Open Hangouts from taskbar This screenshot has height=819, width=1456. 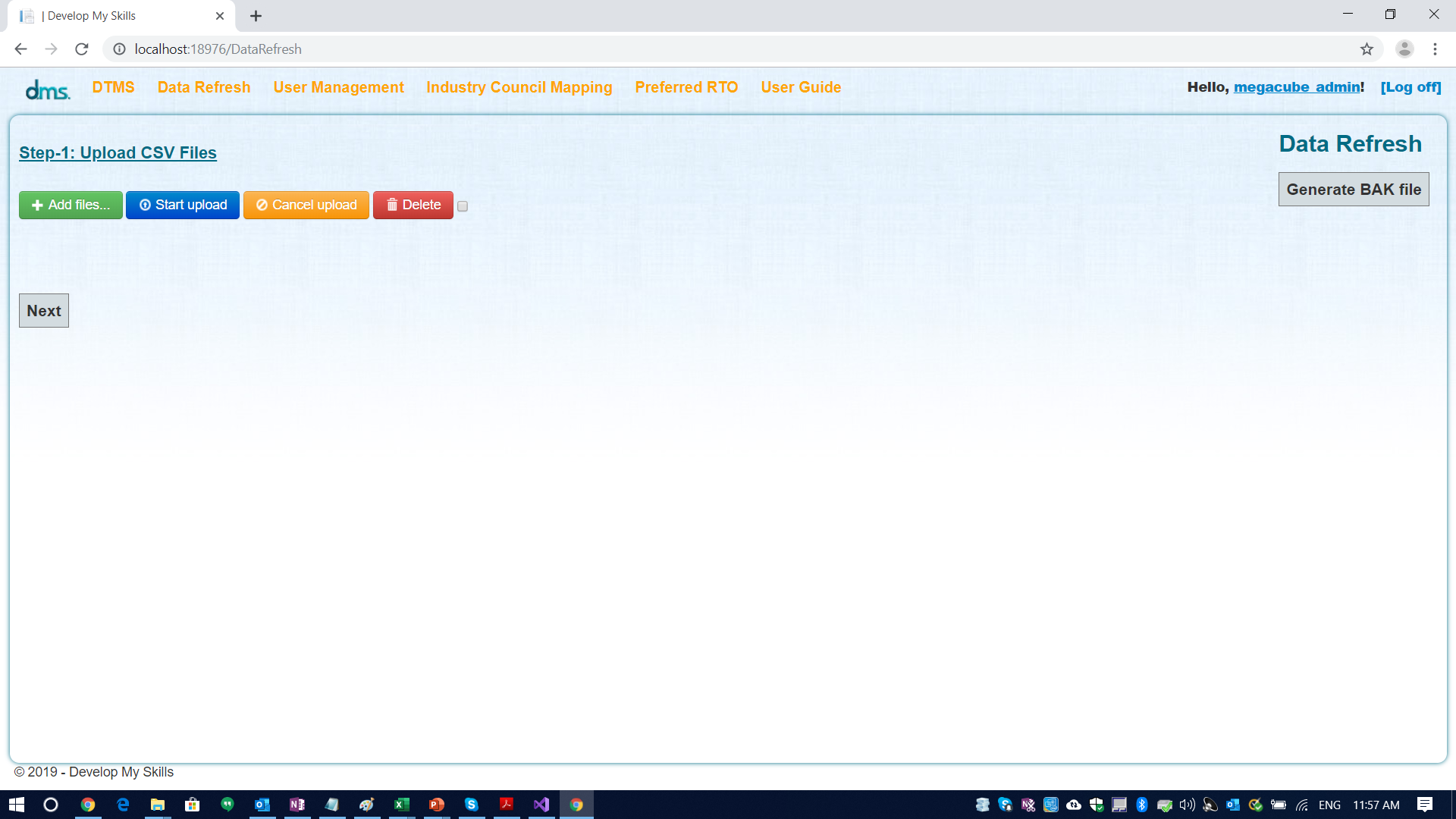(x=227, y=805)
